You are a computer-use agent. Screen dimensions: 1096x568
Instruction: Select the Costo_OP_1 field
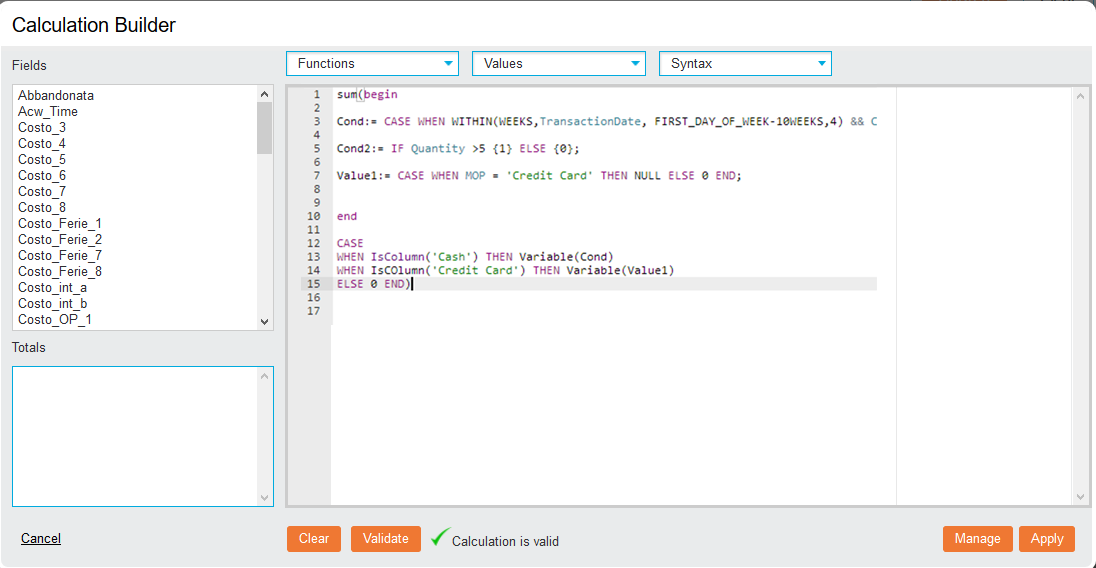point(55,320)
